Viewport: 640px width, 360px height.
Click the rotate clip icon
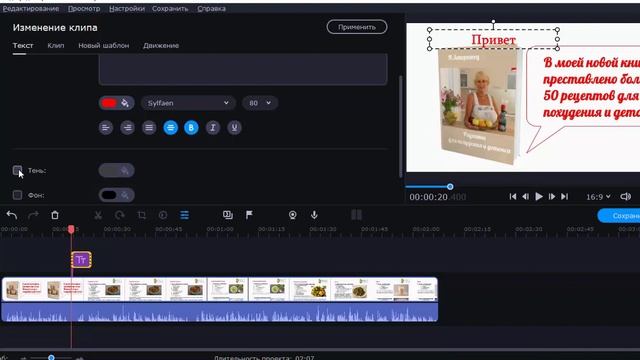pos(120,215)
